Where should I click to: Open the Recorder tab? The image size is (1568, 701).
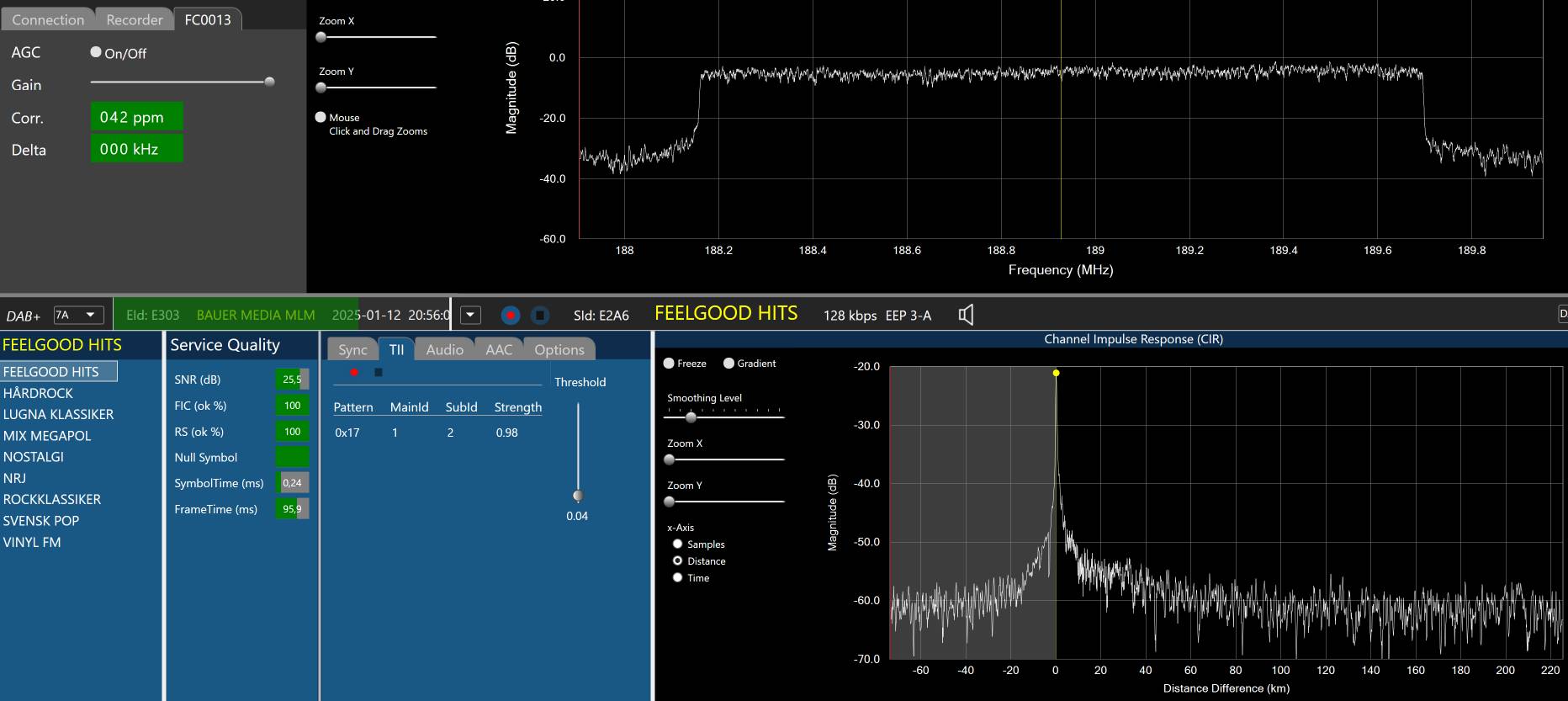click(134, 19)
